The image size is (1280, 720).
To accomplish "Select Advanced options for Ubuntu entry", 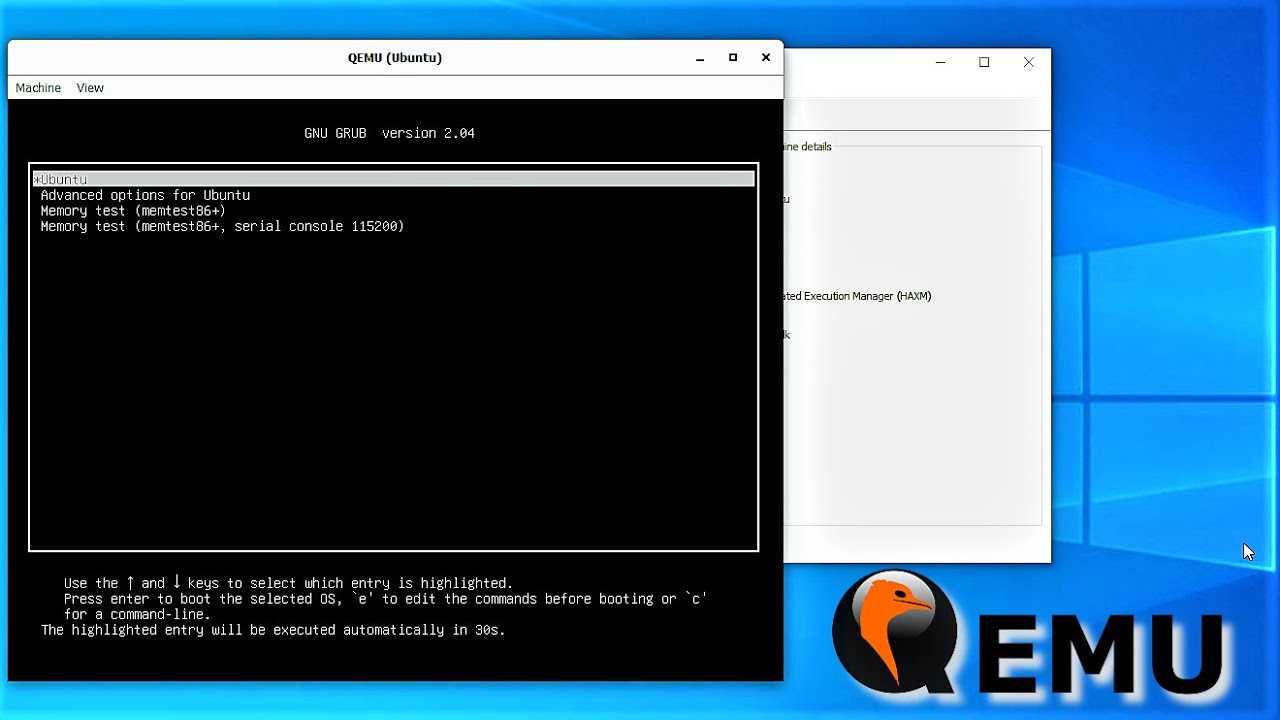I will coord(145,195).
